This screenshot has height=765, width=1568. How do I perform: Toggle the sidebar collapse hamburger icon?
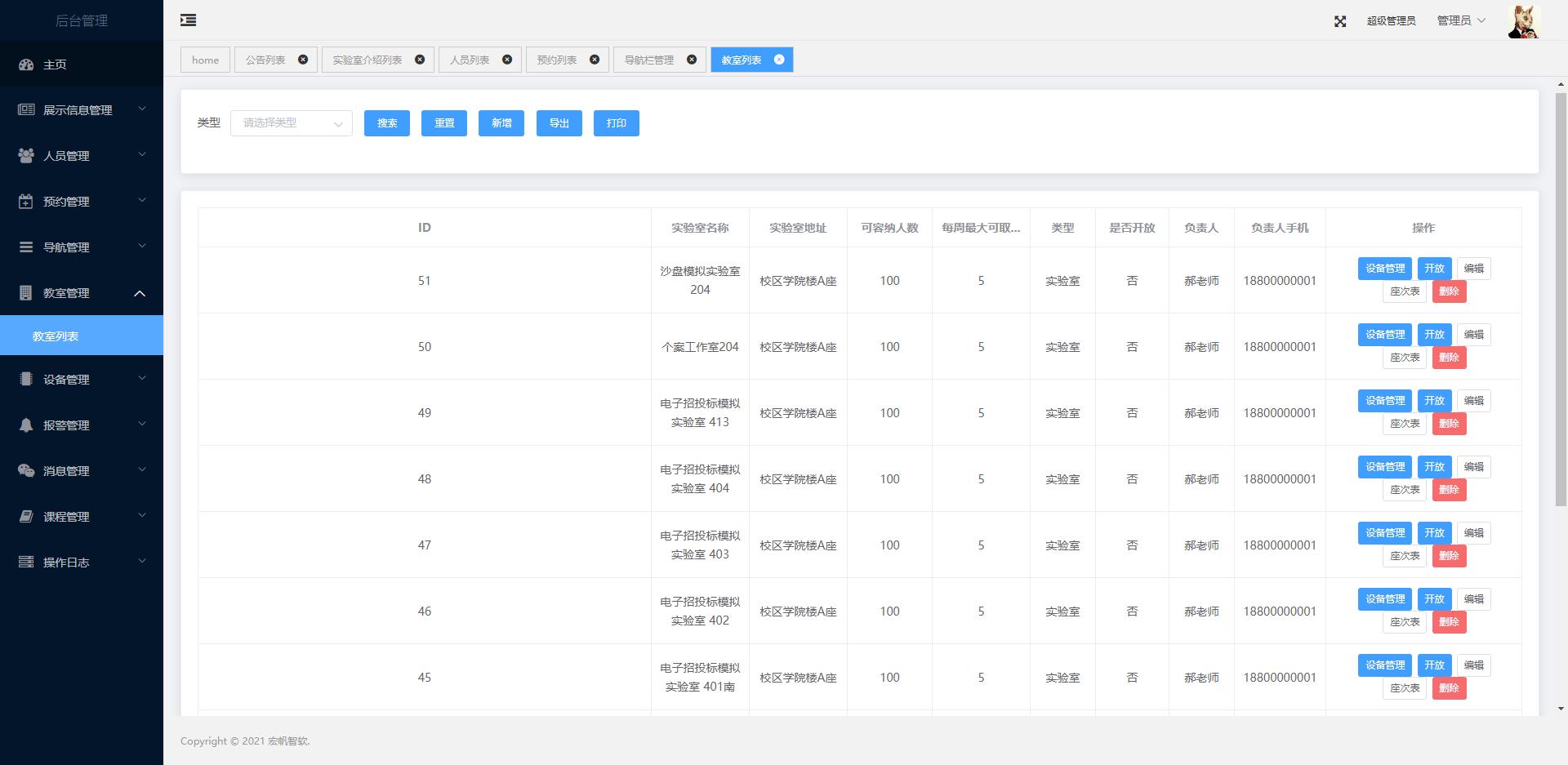click(188, 20)
